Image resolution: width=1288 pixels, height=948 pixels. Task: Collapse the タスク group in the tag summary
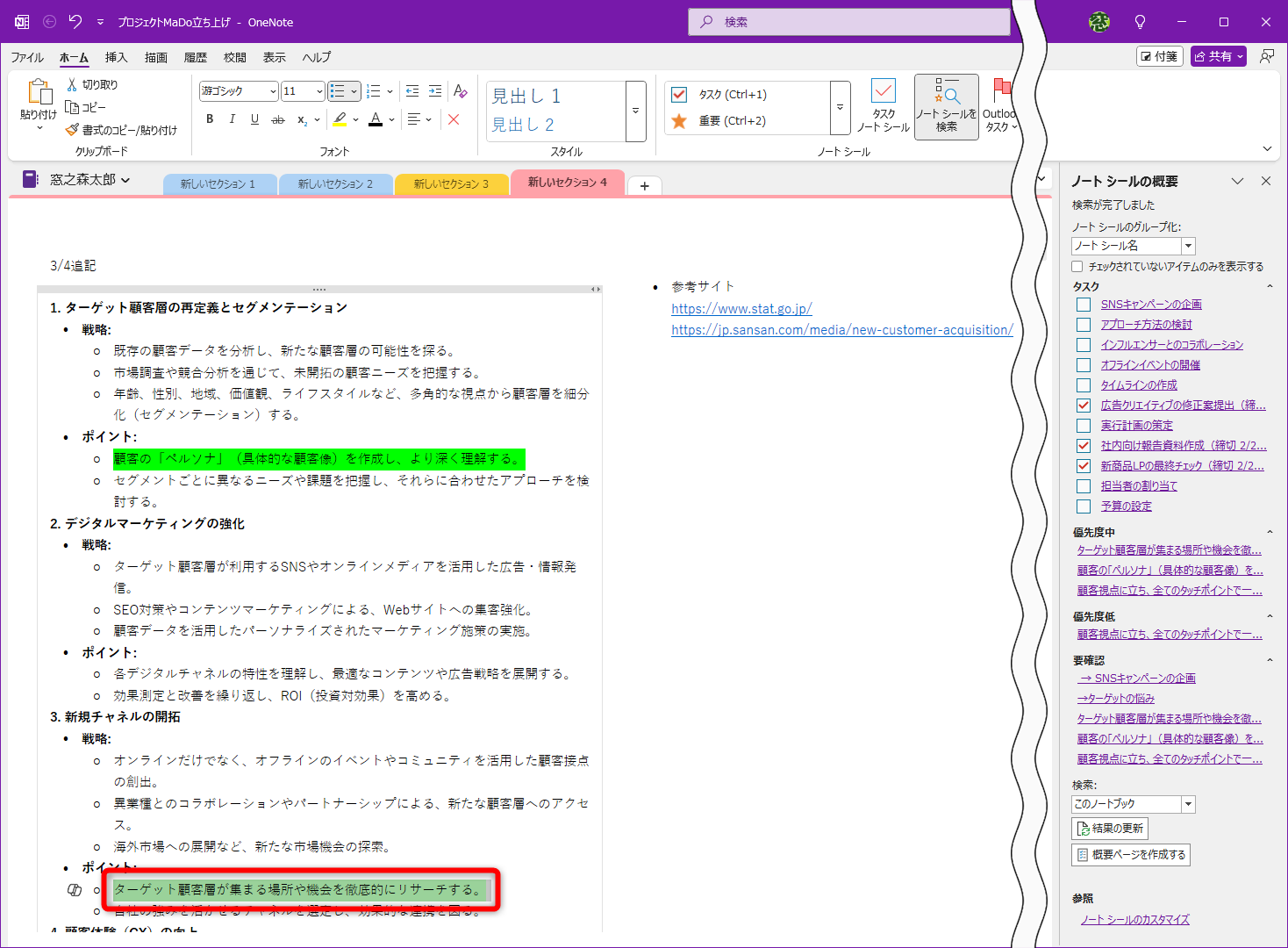[1270, 285]
